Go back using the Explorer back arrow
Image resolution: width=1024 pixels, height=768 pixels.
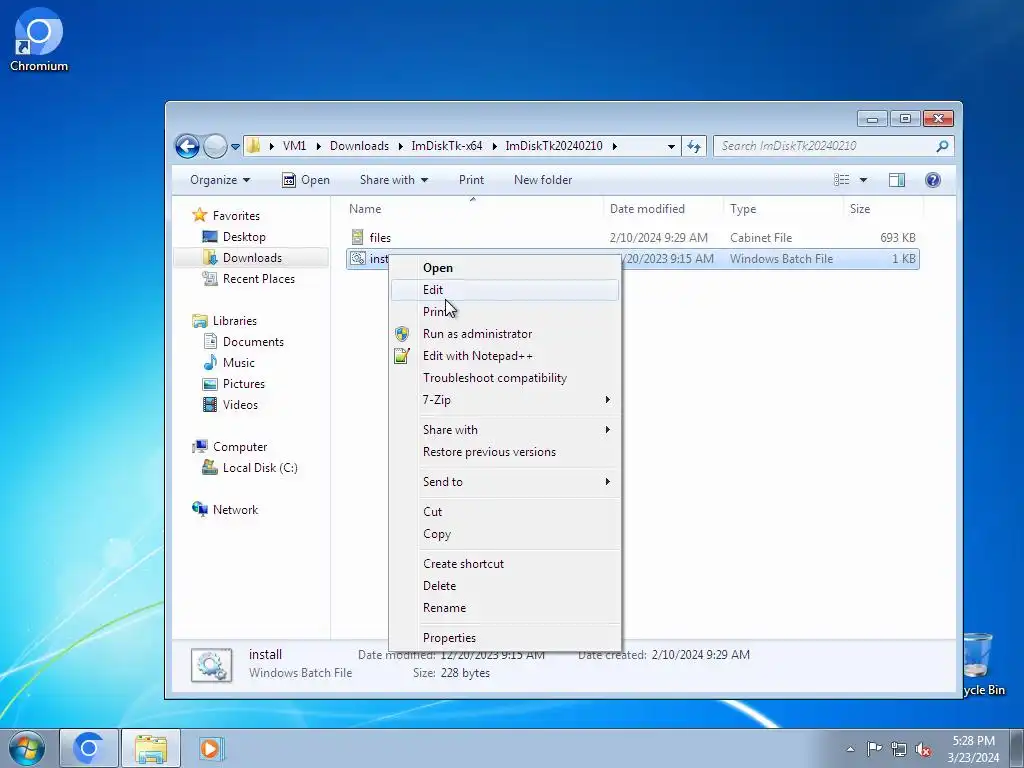point(187,146)
